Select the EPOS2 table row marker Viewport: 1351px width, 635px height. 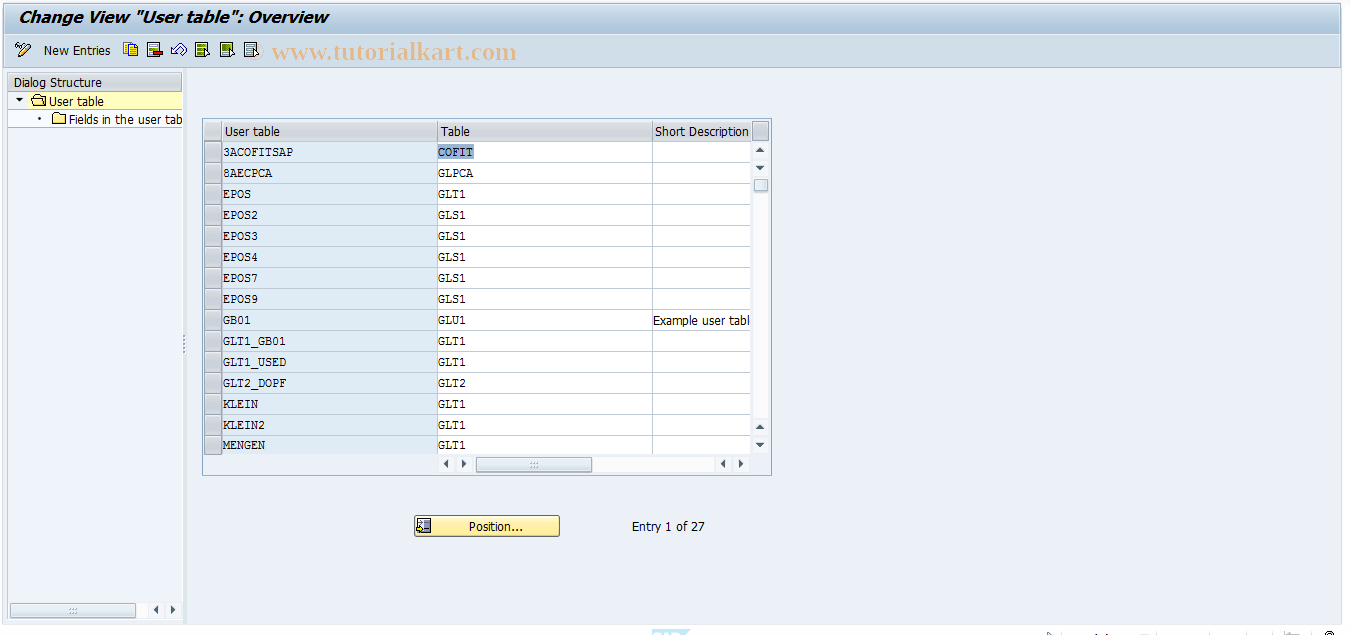[212, 214]
